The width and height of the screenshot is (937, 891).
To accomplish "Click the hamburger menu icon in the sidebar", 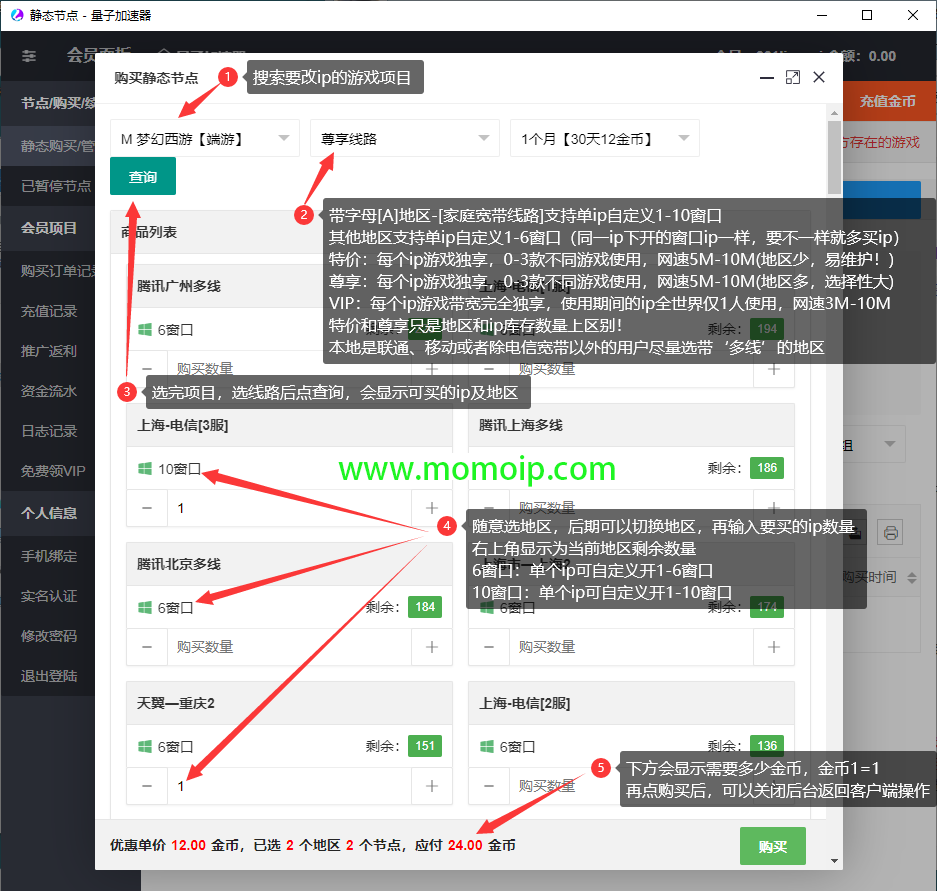I will [x=28, y=57].
